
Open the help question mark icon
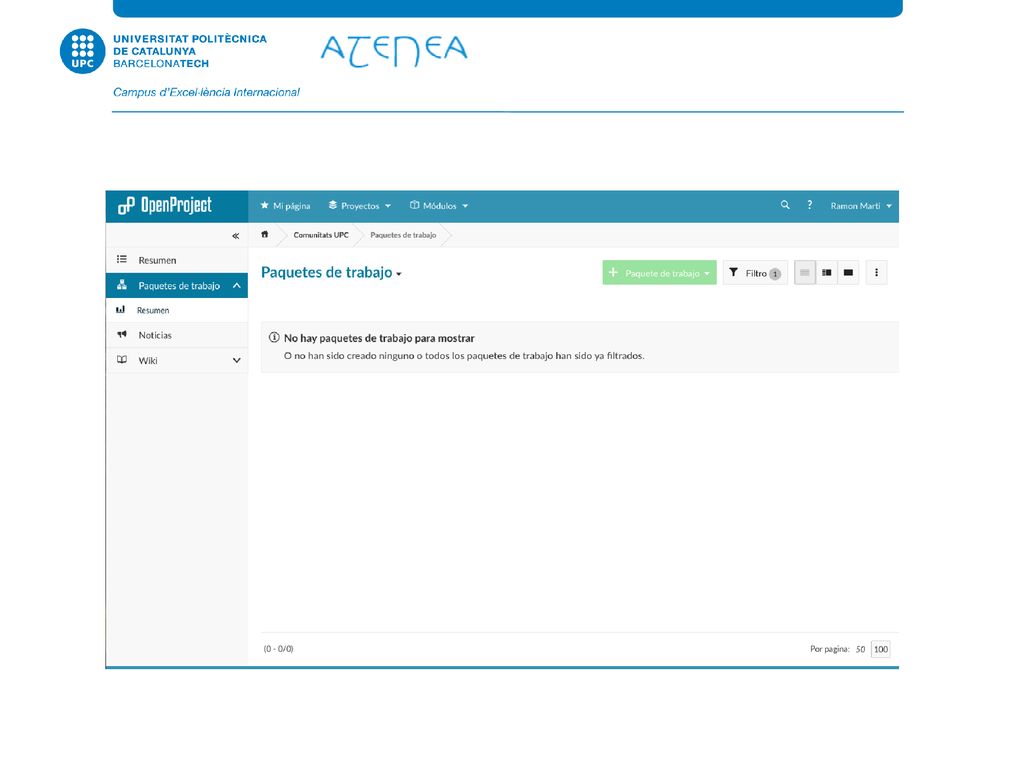pyautogui.click(x=810, y=205)
